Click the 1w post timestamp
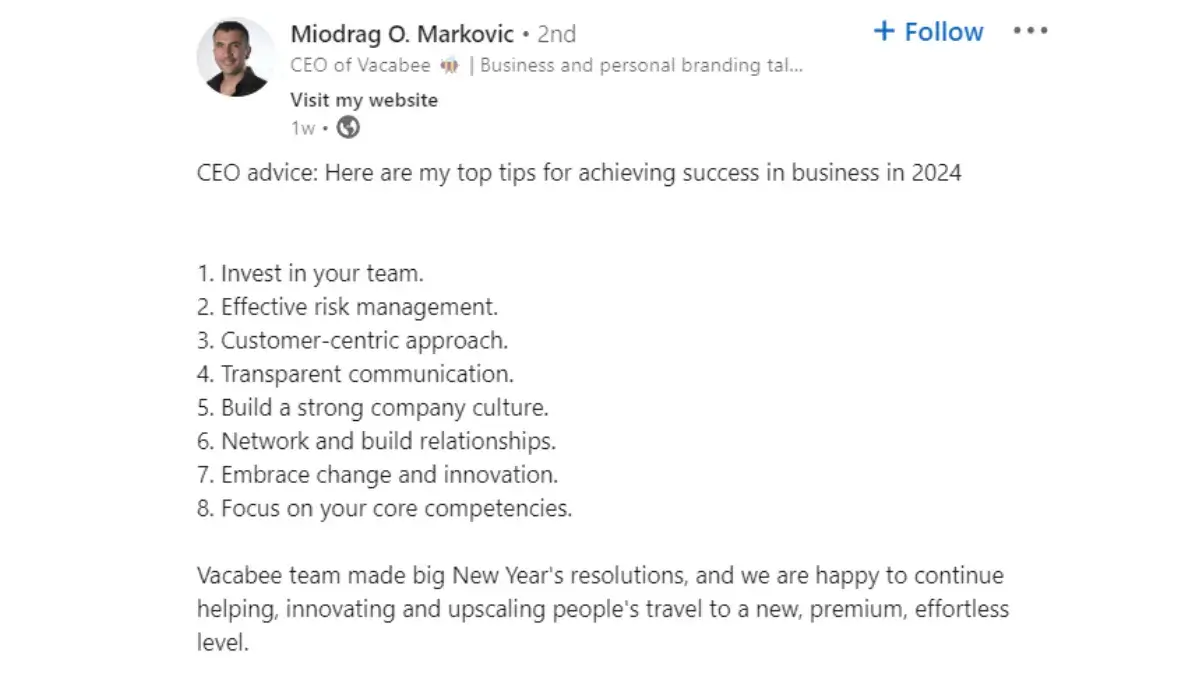This screenshot has width=1200, height=675. tap(302, 127)
